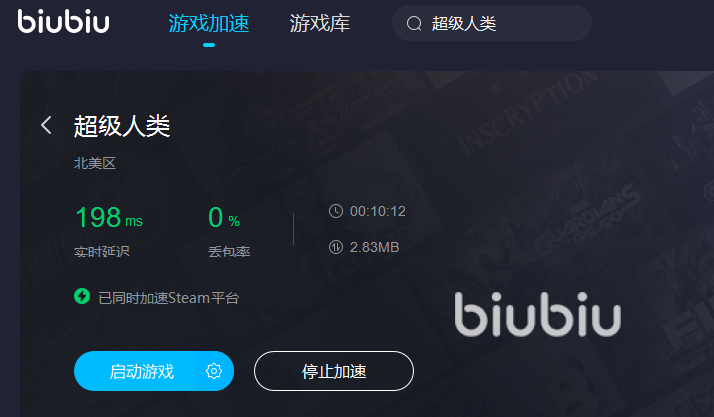
Task: Click the 超级人类 game title
Action: (122, 126)
